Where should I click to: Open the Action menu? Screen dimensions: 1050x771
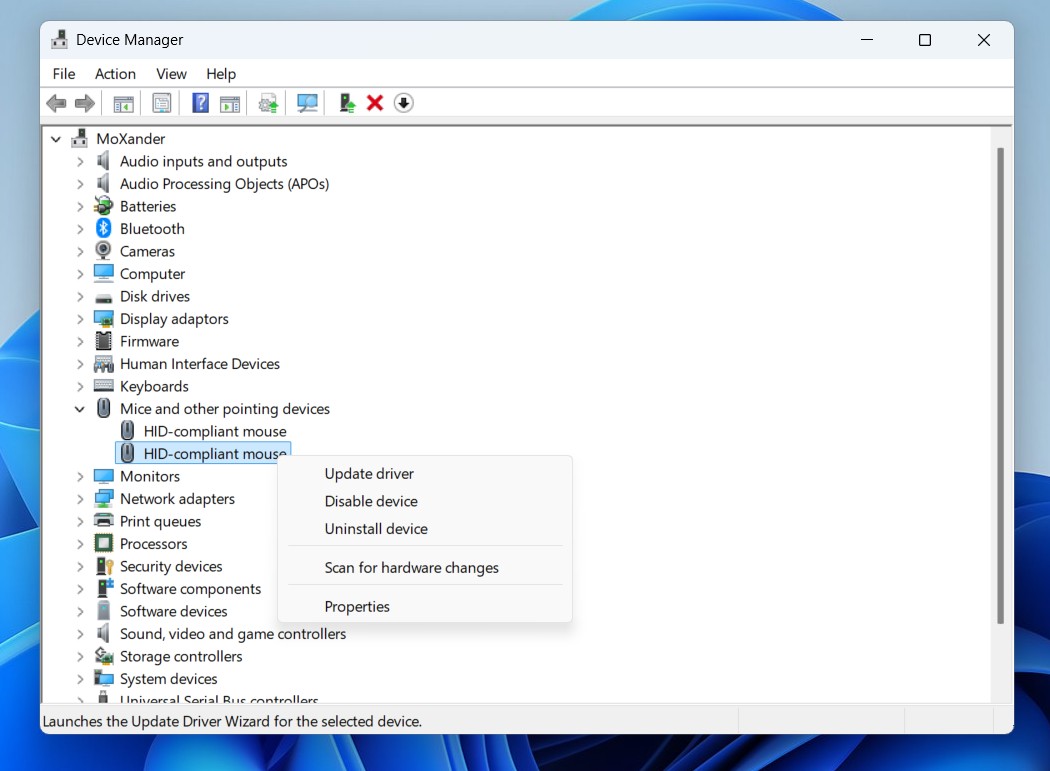(115, 74)
